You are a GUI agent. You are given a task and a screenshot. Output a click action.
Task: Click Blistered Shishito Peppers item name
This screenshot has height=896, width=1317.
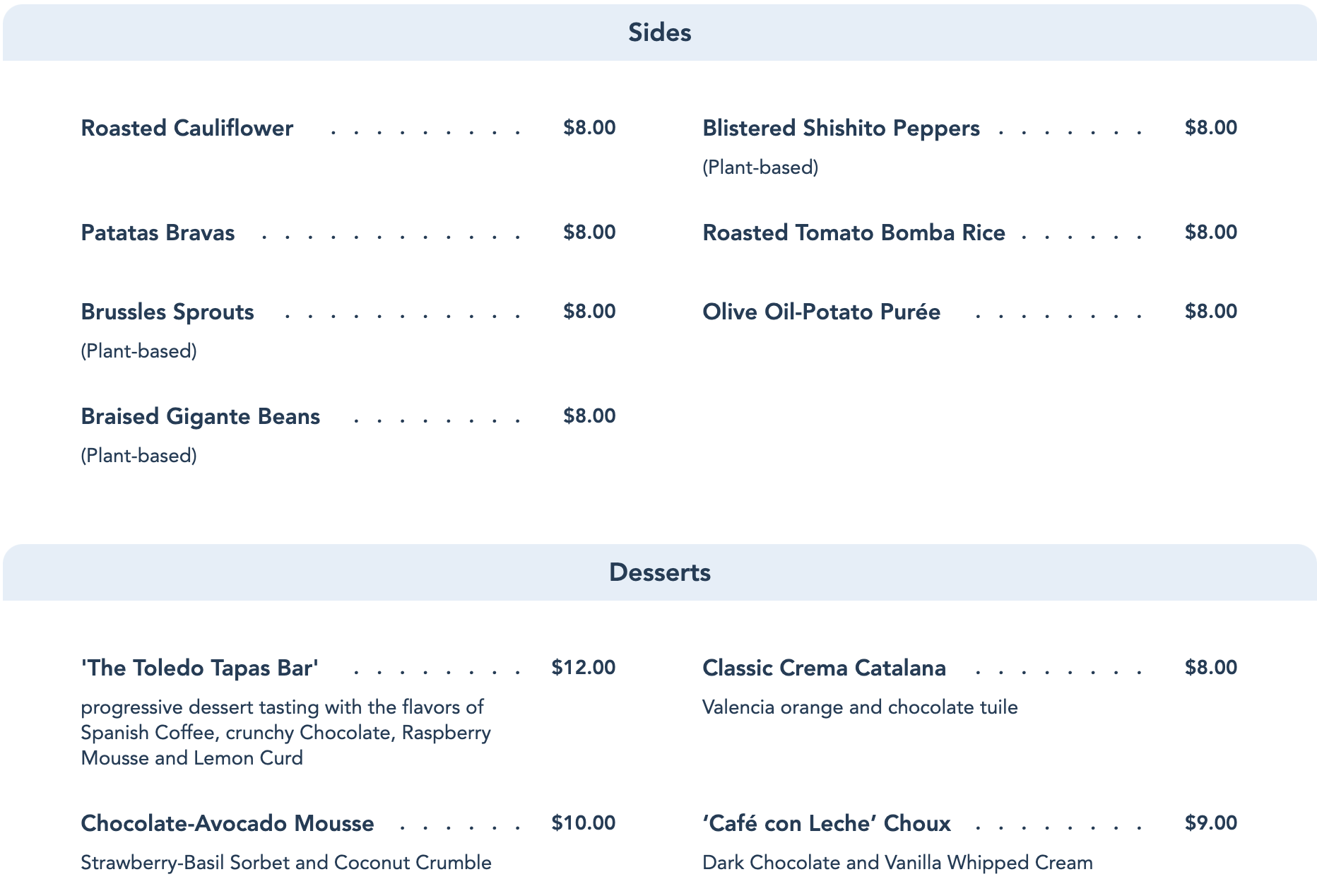(841, 128)
